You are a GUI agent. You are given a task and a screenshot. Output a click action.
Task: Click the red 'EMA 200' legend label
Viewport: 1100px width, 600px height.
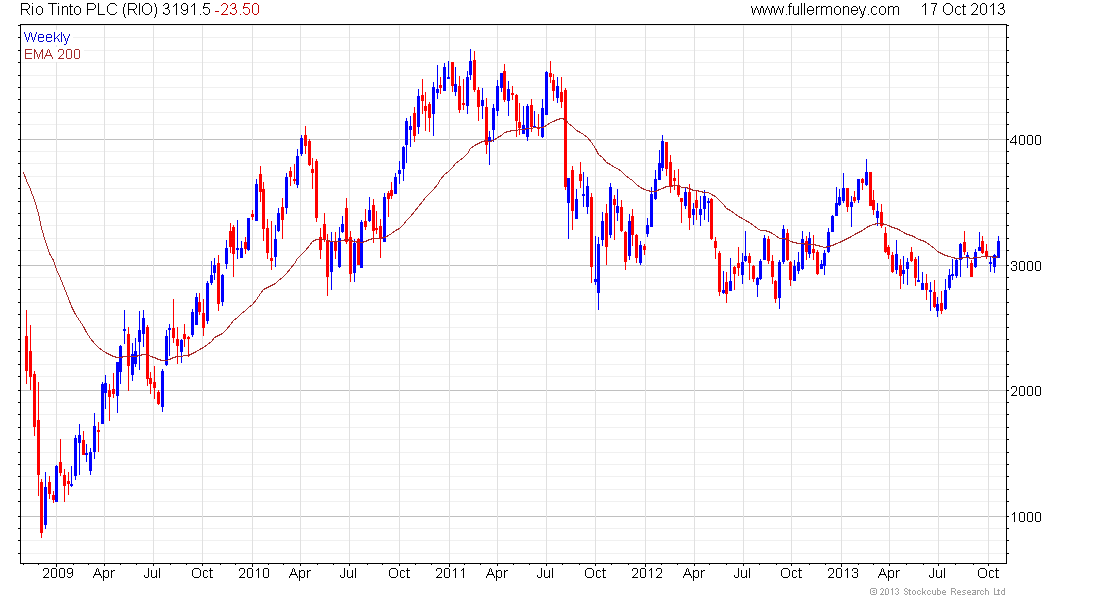pyautogui.click(x=52, y=54)
